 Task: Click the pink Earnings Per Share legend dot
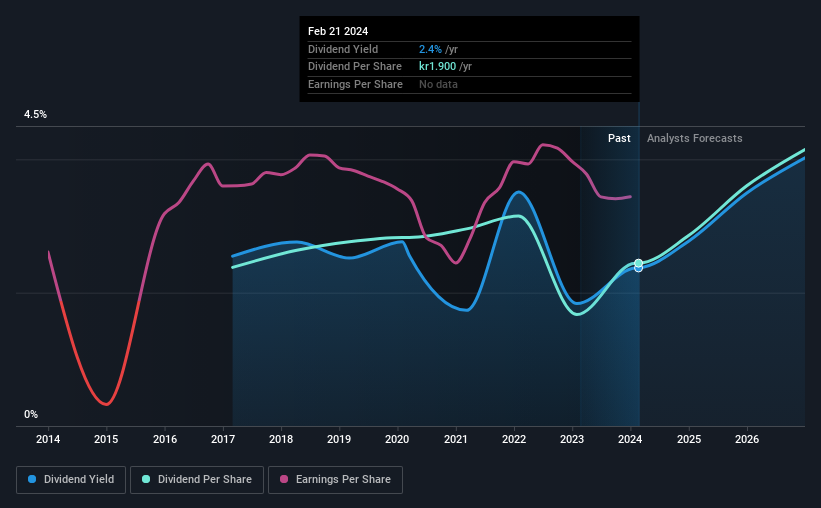284,479
